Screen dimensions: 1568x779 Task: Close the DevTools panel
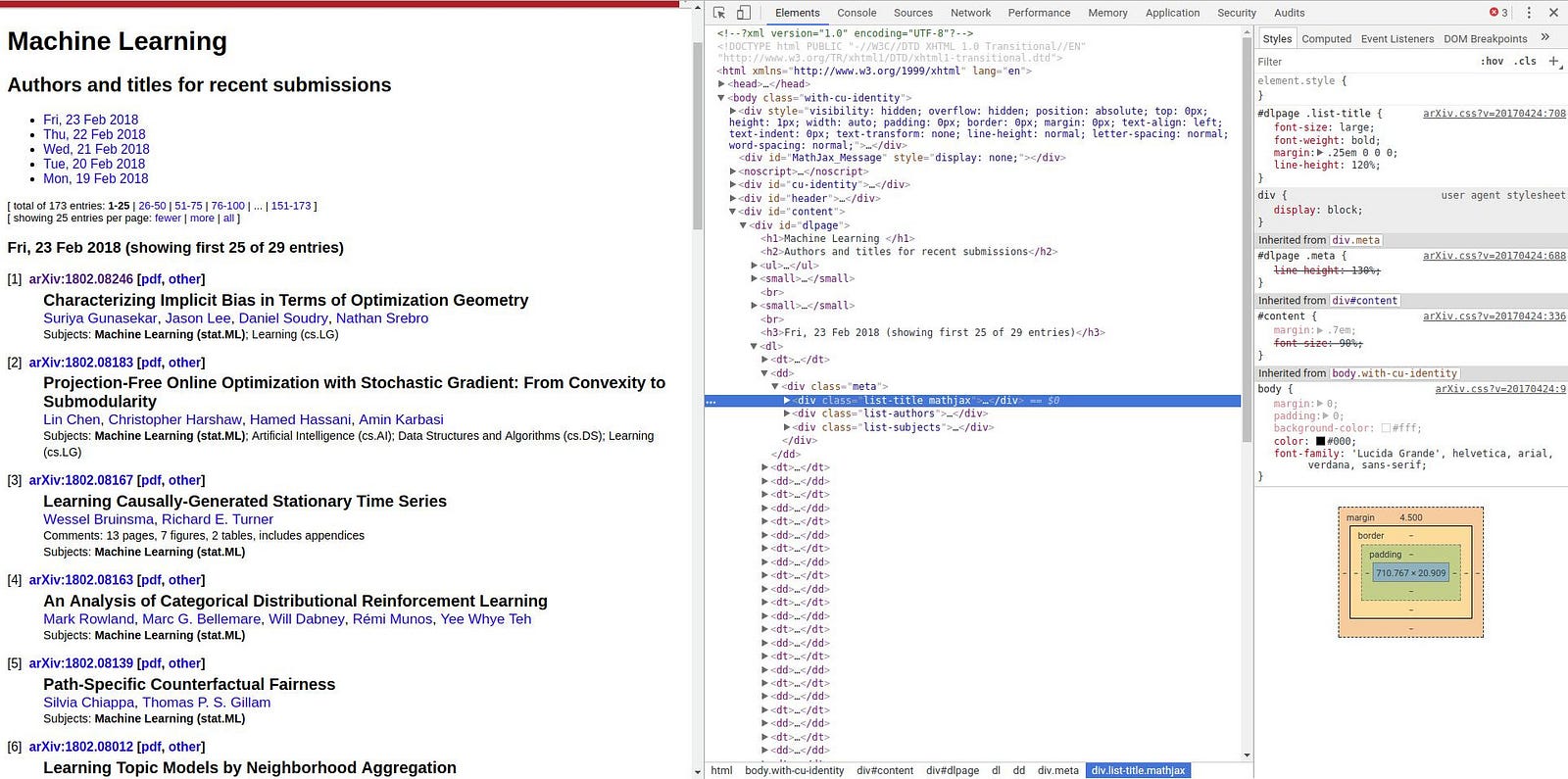[x=1553, y=13]
